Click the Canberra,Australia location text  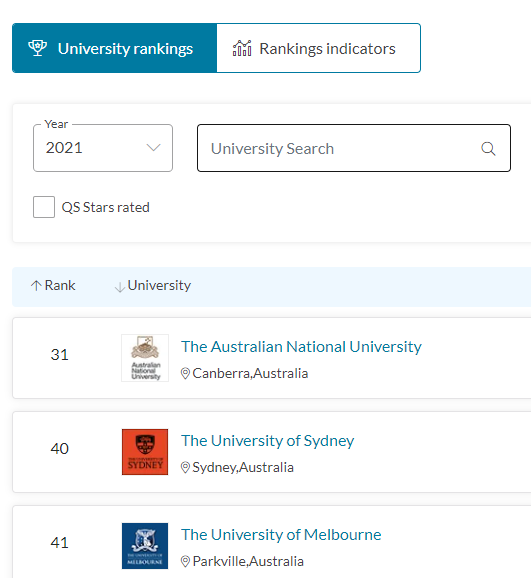click(x=250, y=373)
